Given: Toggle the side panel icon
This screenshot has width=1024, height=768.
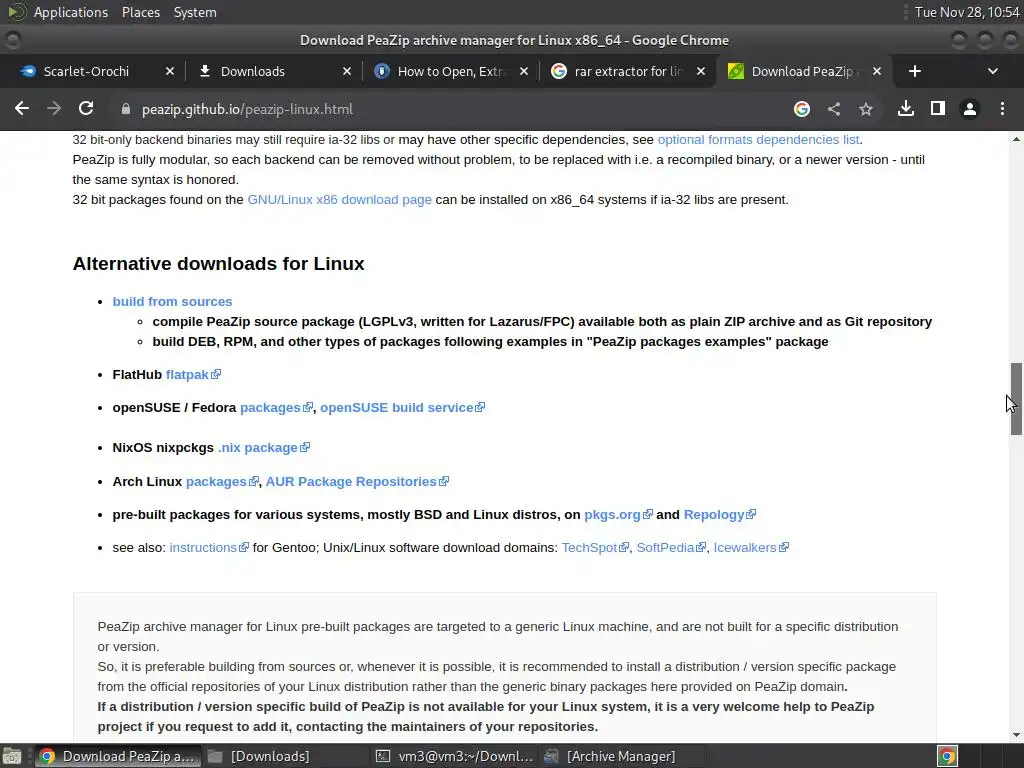Looking at the screenshot, I should 938,108.
